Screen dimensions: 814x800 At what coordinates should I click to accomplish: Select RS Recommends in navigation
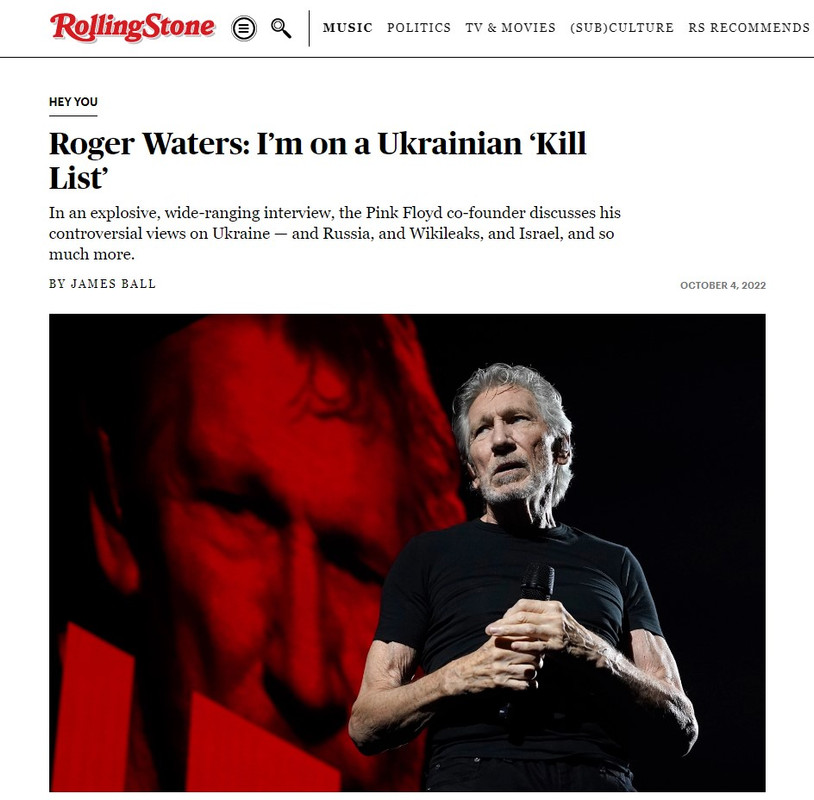[749, 28]
